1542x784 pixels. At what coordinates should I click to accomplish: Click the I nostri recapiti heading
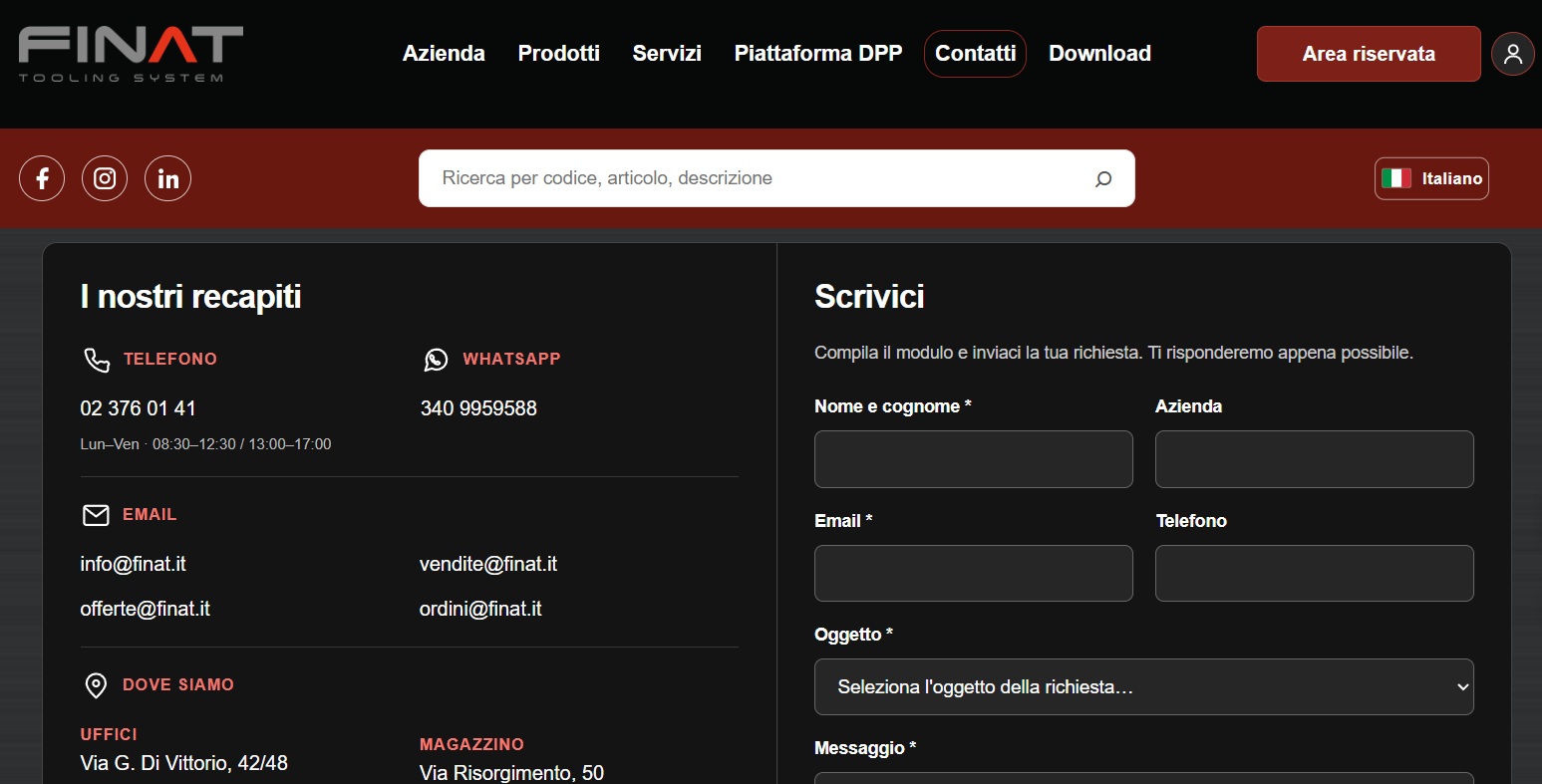click(x=190, y=297)
